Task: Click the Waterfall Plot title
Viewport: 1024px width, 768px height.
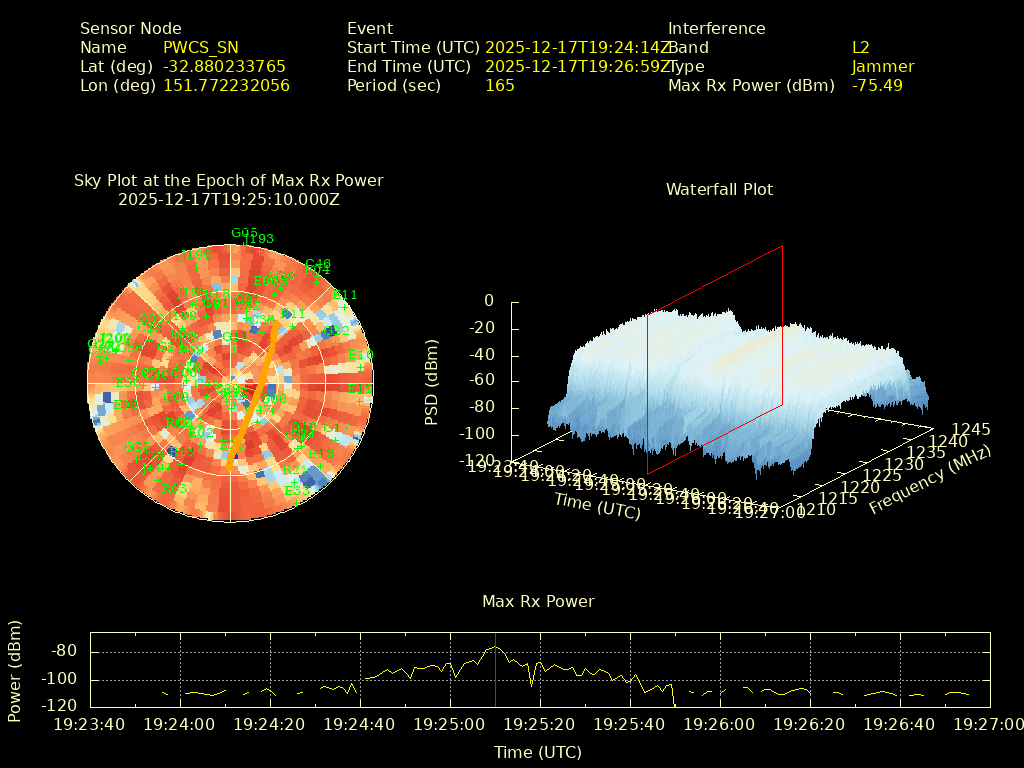Action: (719, 189)
